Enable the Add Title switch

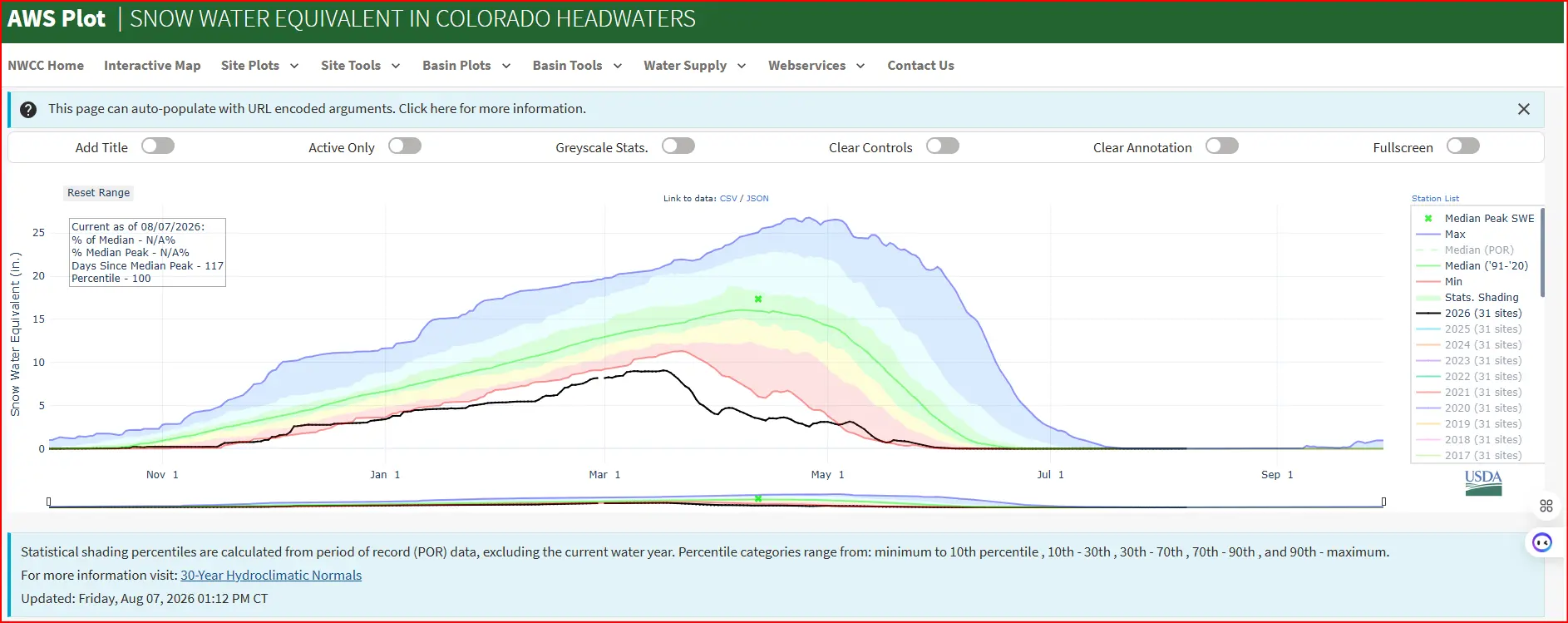(158, 146)
